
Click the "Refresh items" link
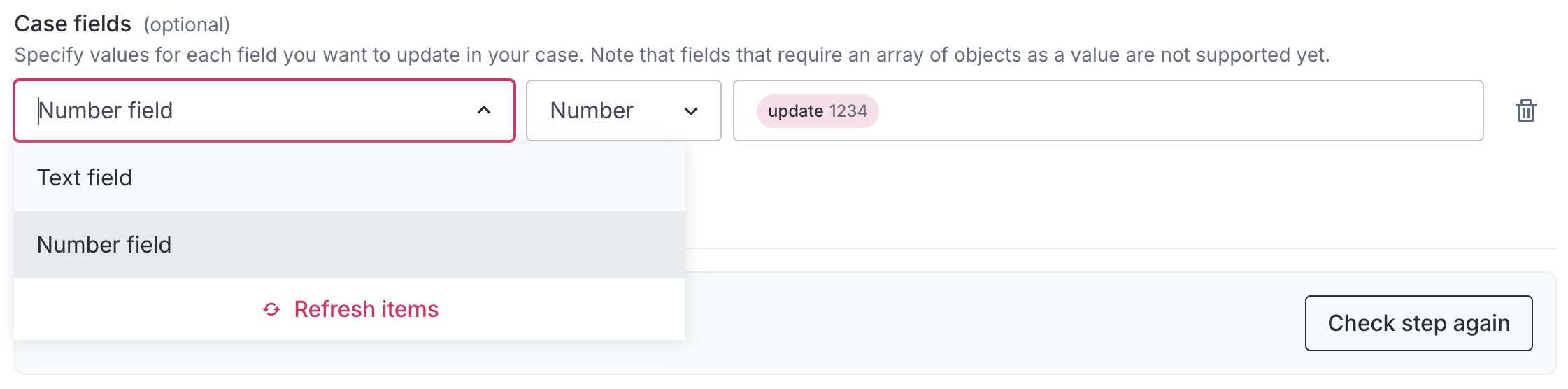tap(366, 309)
